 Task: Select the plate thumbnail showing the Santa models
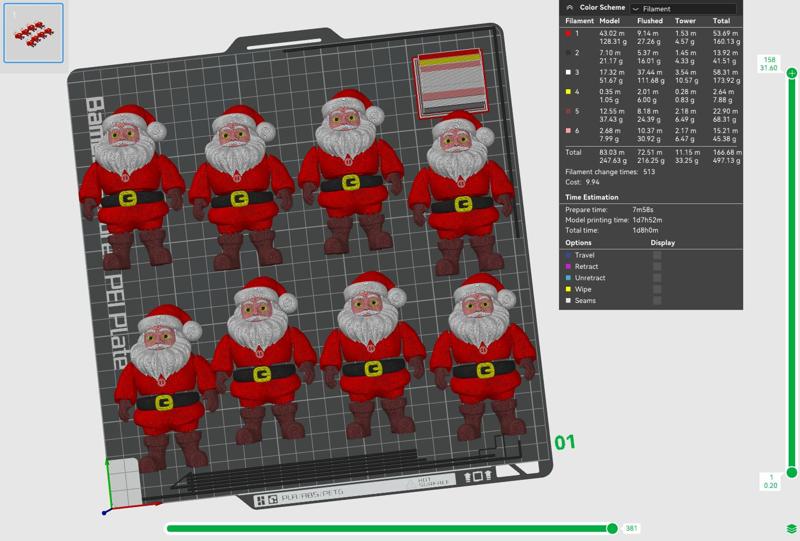34,33
